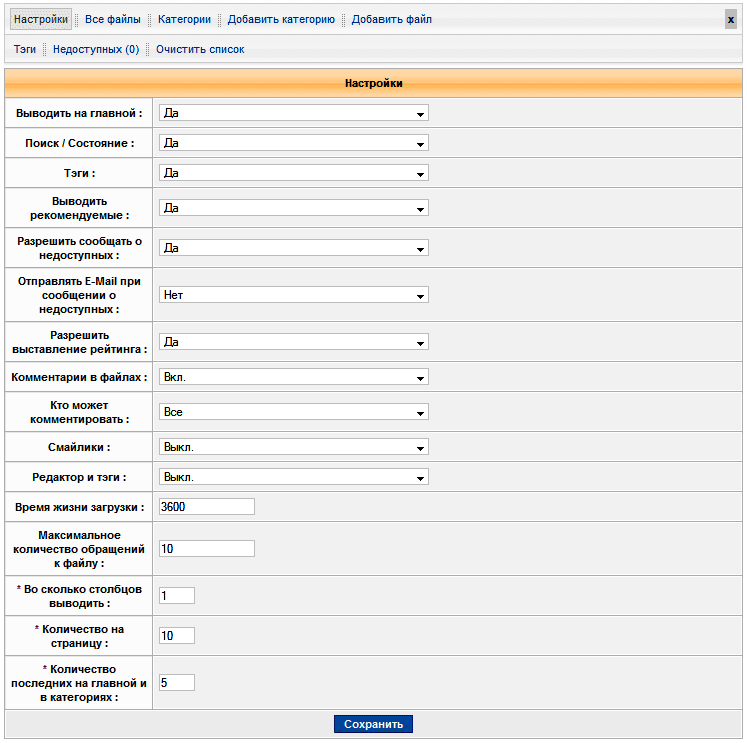Open the Тэги submenu link
This screenshot has width=747, height=743.
click(x=25, y=49)
